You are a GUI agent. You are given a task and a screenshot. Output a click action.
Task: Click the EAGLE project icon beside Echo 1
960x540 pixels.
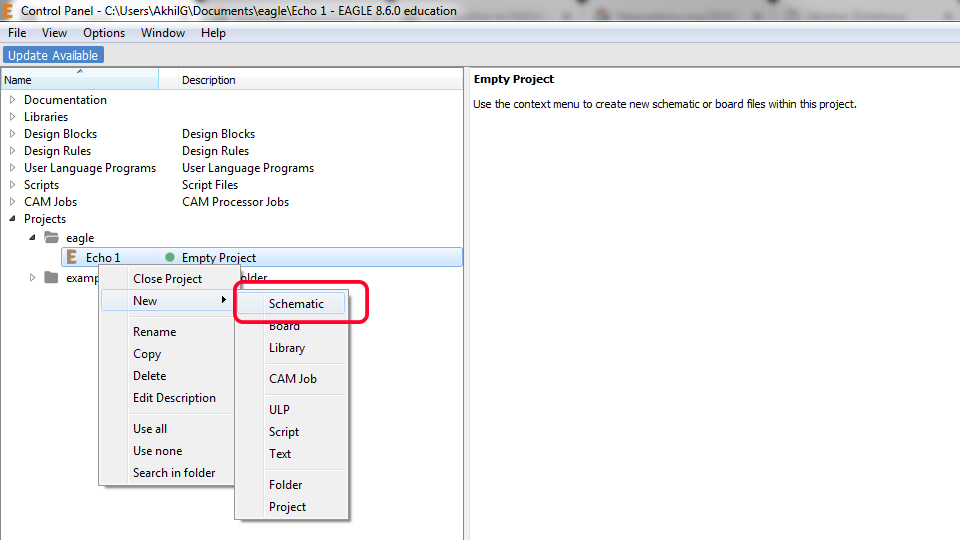pos(72,257)
